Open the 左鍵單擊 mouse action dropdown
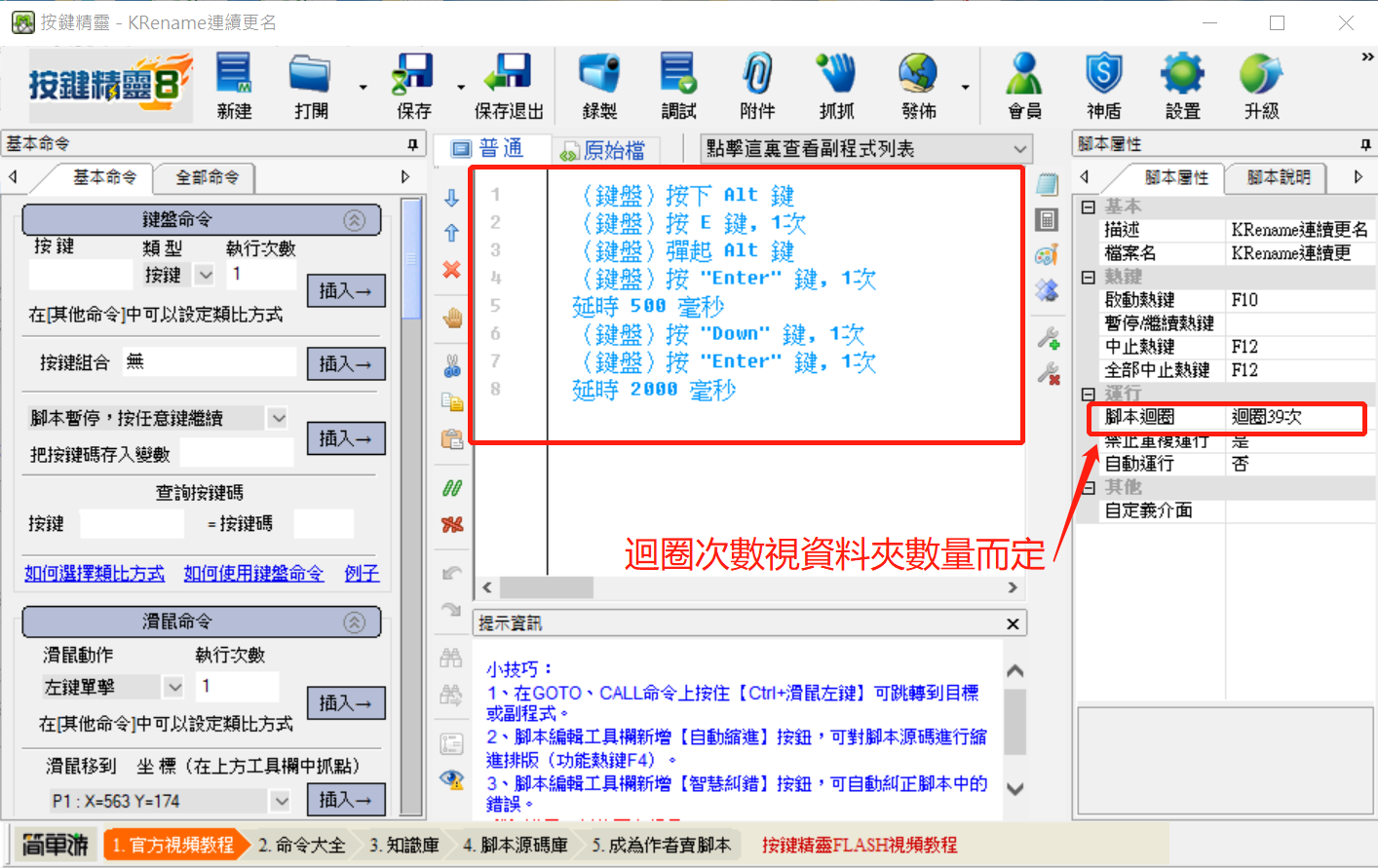This screenshot has height=868, width=1378. coord(173,687)
